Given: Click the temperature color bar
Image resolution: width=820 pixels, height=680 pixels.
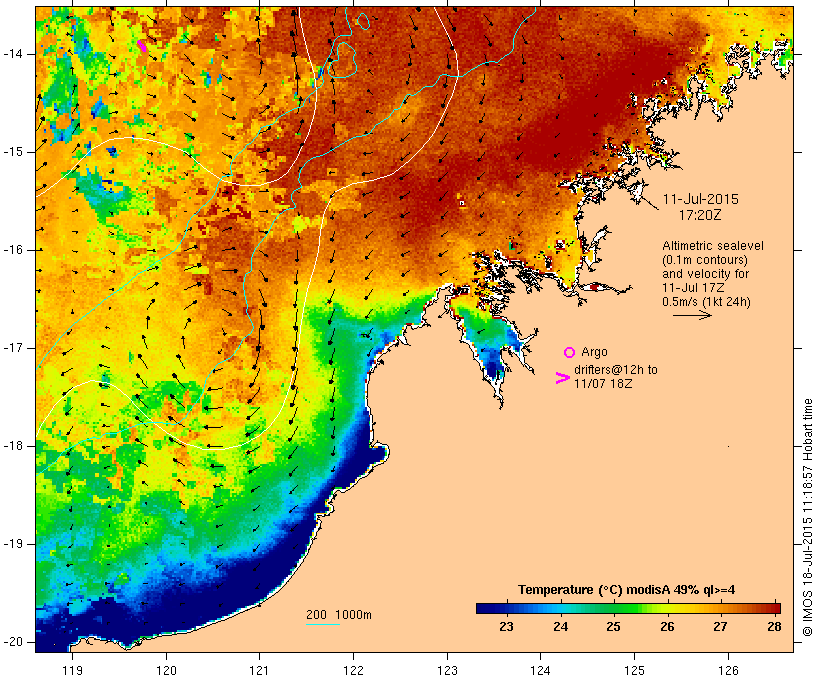Looking at the screenshot, I should point(628,608).
